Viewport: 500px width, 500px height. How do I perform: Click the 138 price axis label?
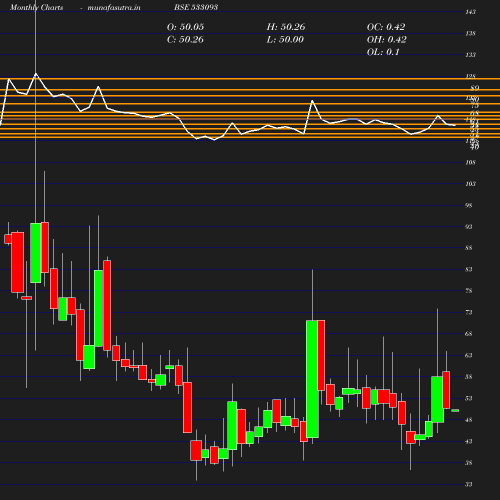click(x=470, y=33)
